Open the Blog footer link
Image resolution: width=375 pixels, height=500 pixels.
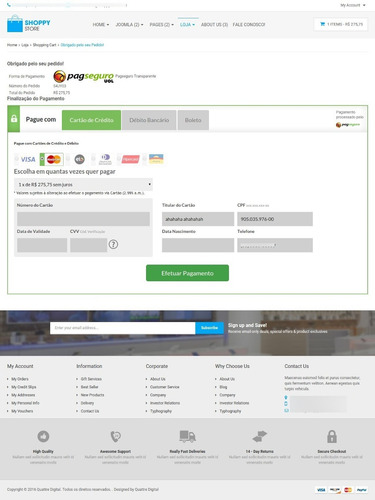223,387
